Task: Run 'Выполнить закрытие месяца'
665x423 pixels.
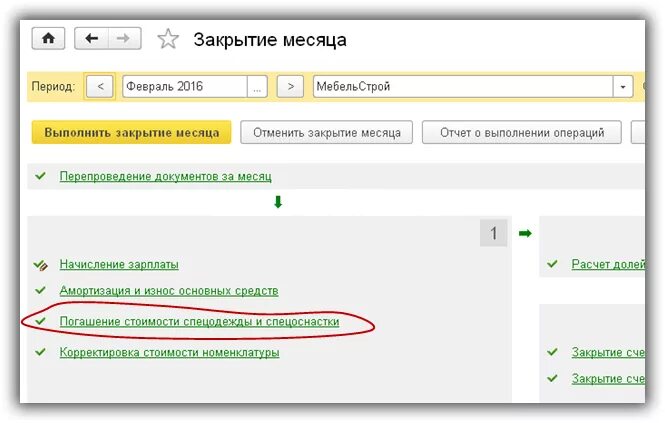Action: click(x=131, y=132)
